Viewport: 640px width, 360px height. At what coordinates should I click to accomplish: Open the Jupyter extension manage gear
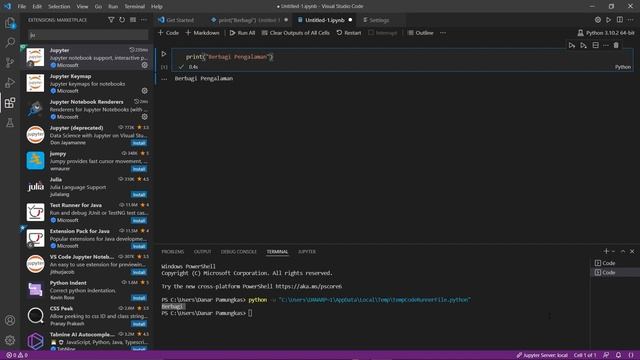click(144, 65)
